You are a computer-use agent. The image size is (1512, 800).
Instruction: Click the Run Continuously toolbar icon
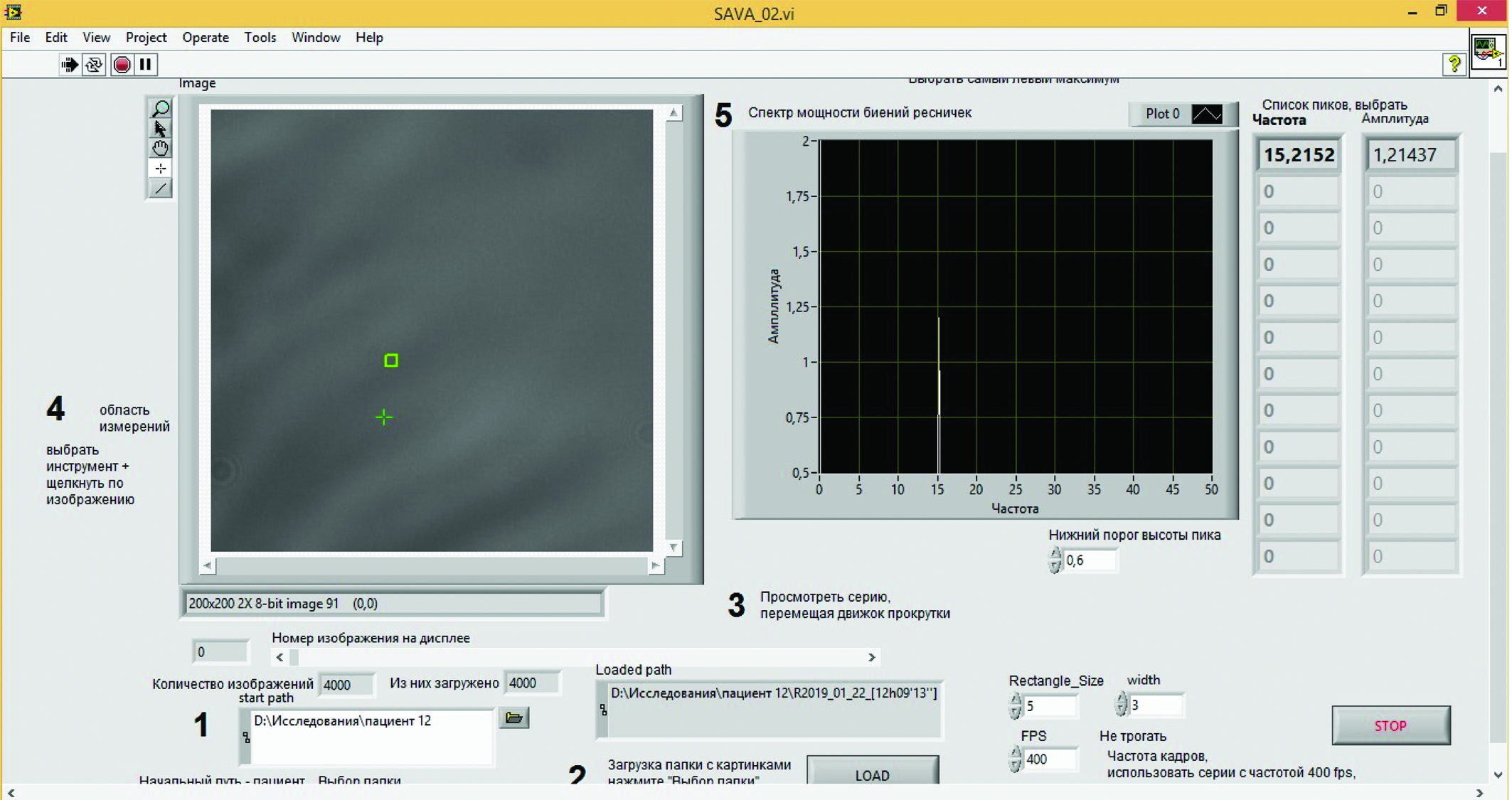(x=94, y=65)
